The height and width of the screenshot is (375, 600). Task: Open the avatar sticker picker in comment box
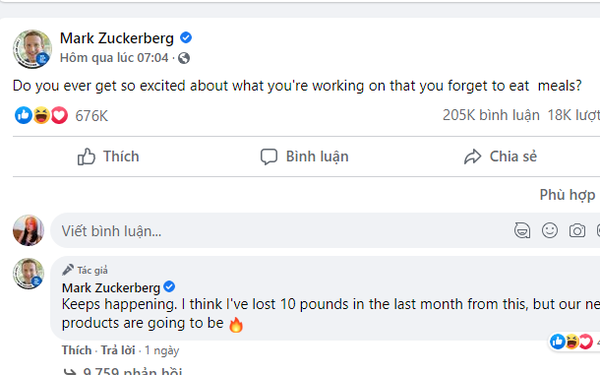tap(522, 230)
